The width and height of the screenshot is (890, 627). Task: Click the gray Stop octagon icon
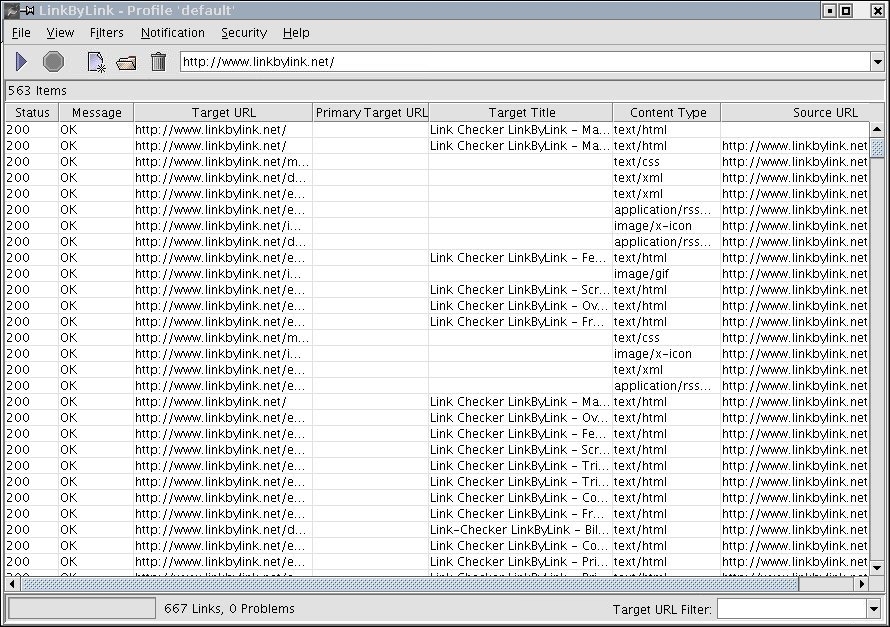pos(53,61)
